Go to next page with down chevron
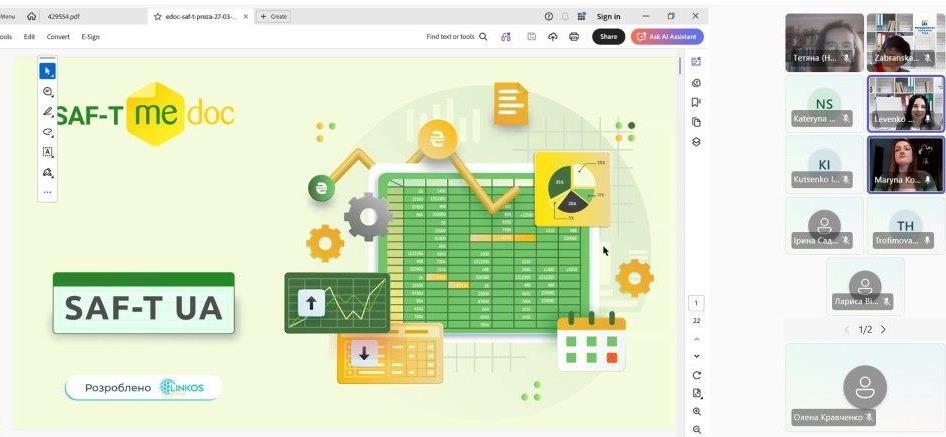946x437 pixels. (x=697, y=356)
